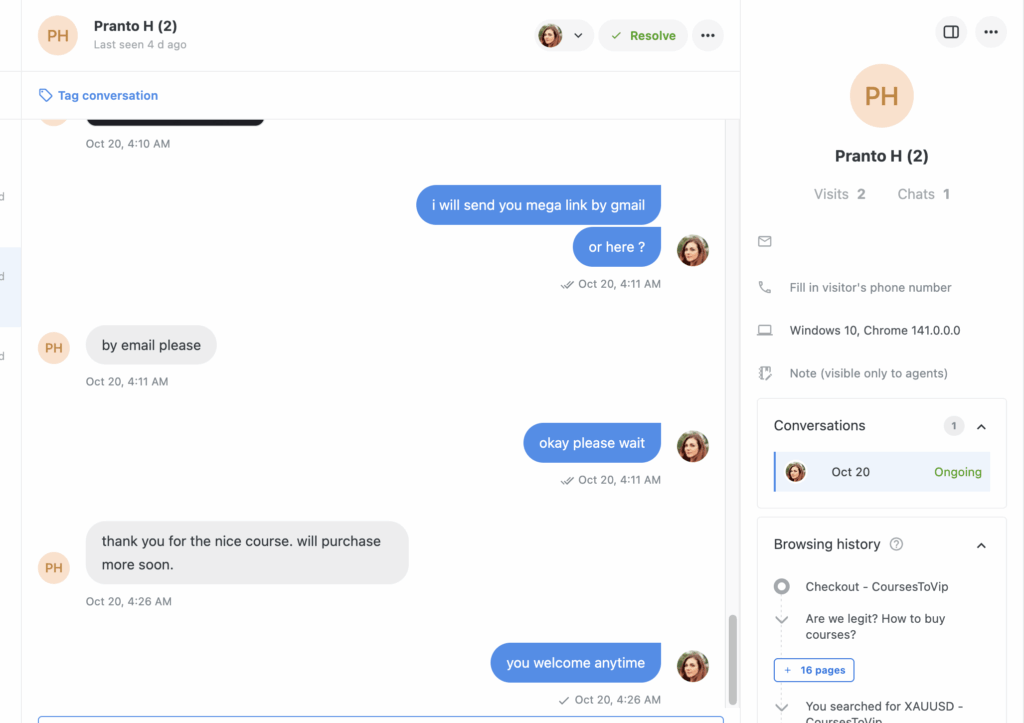This screenshot has height=723, width=1024.
Task: Click the chat vertical scrollbar
Action: coord(733,658)
